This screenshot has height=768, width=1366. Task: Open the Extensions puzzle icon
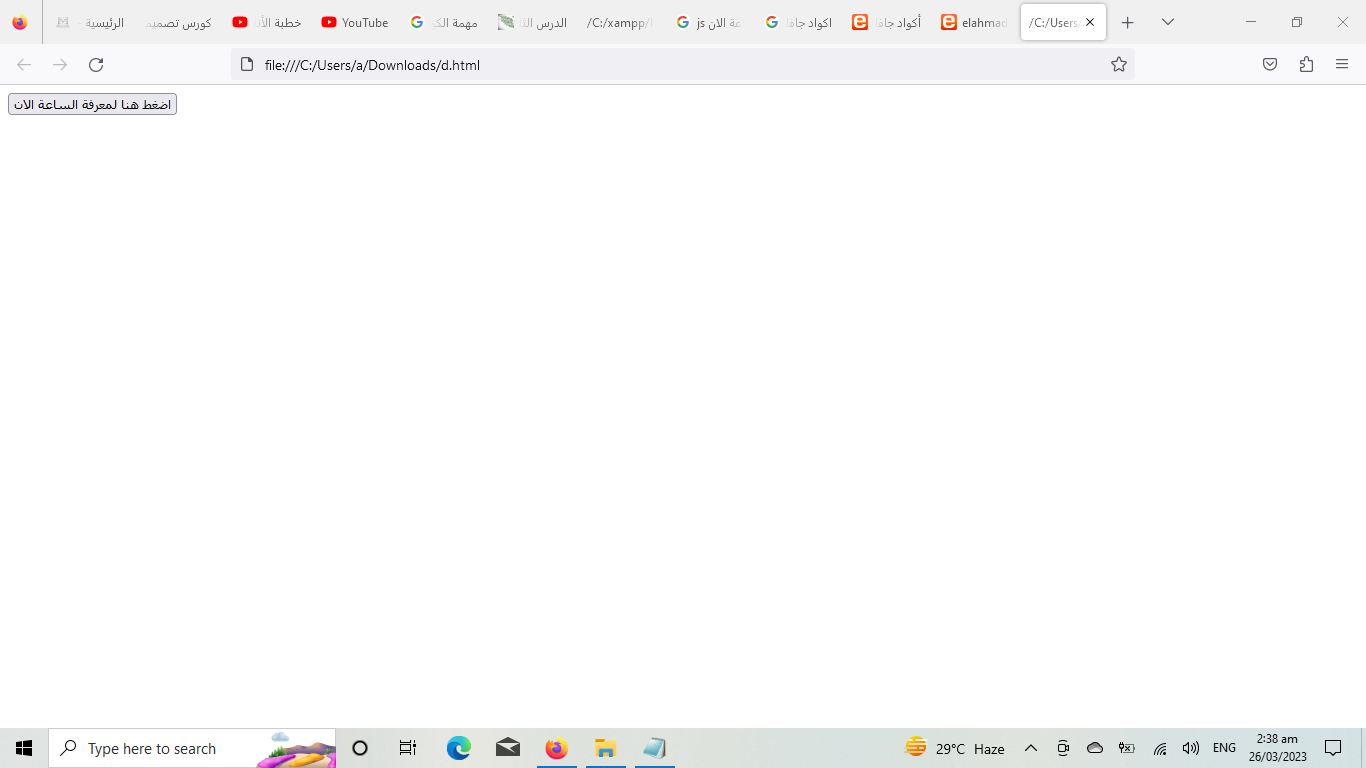click(x=1306, y=65)
